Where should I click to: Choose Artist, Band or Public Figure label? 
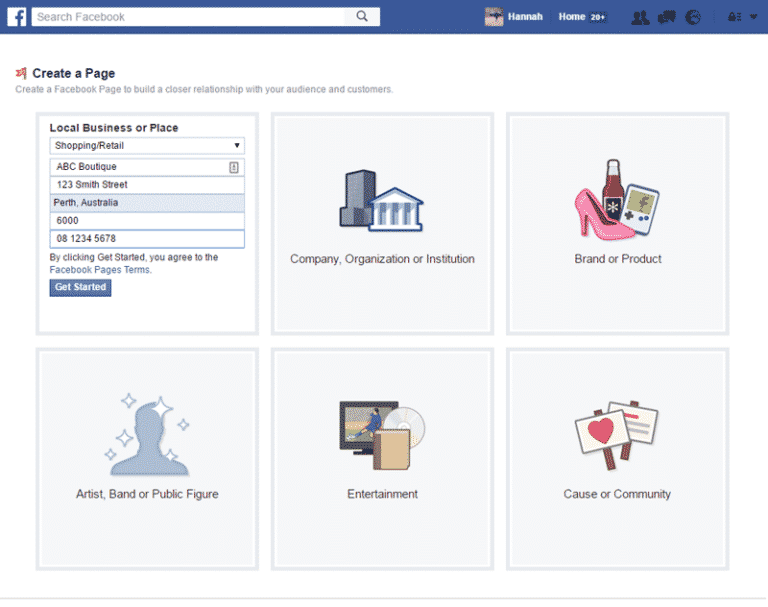coord(147,494)
